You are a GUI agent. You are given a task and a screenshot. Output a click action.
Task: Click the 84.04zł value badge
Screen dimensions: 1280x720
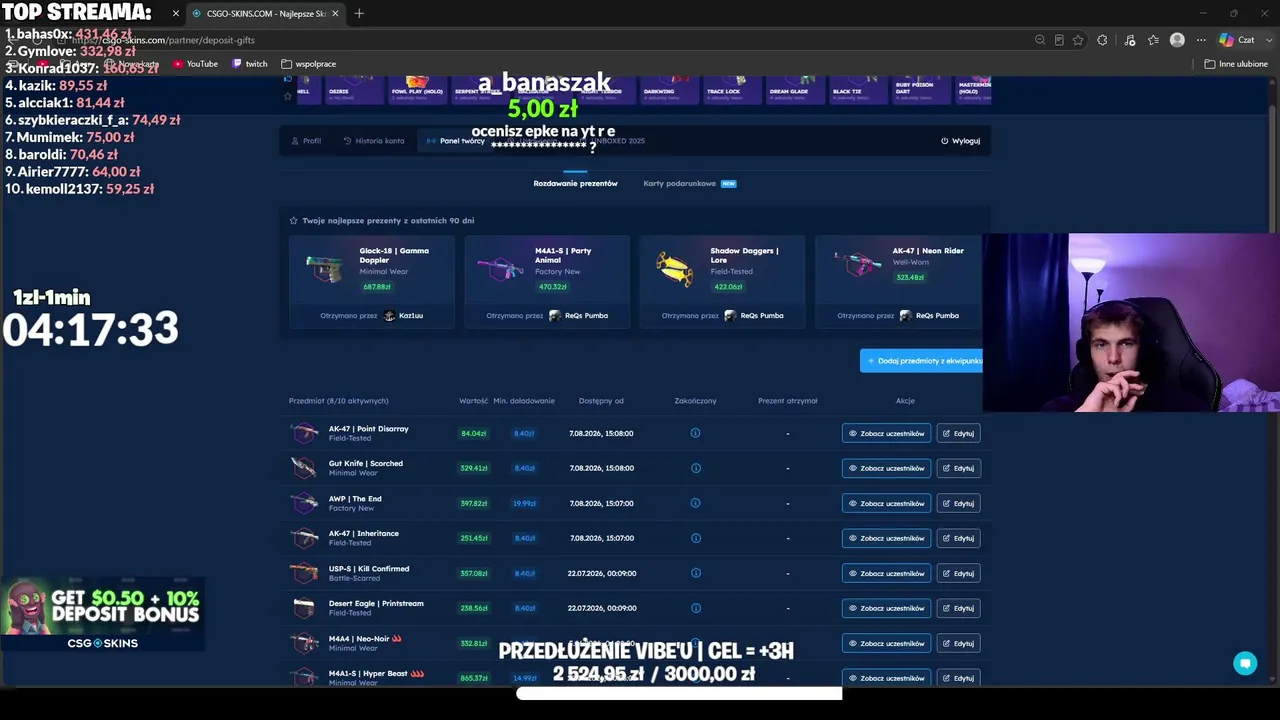473,433
